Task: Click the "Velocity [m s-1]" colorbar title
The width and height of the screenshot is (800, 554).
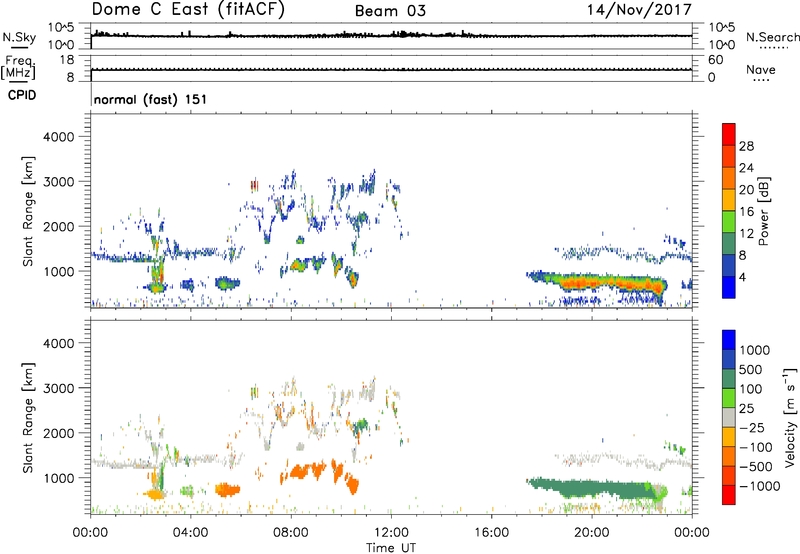Action: 790,417
